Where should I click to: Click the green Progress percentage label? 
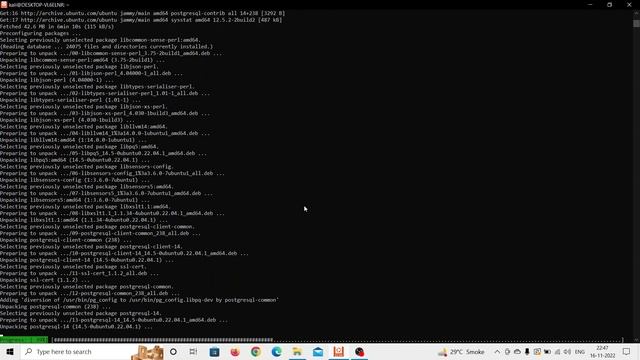(24, 340)
